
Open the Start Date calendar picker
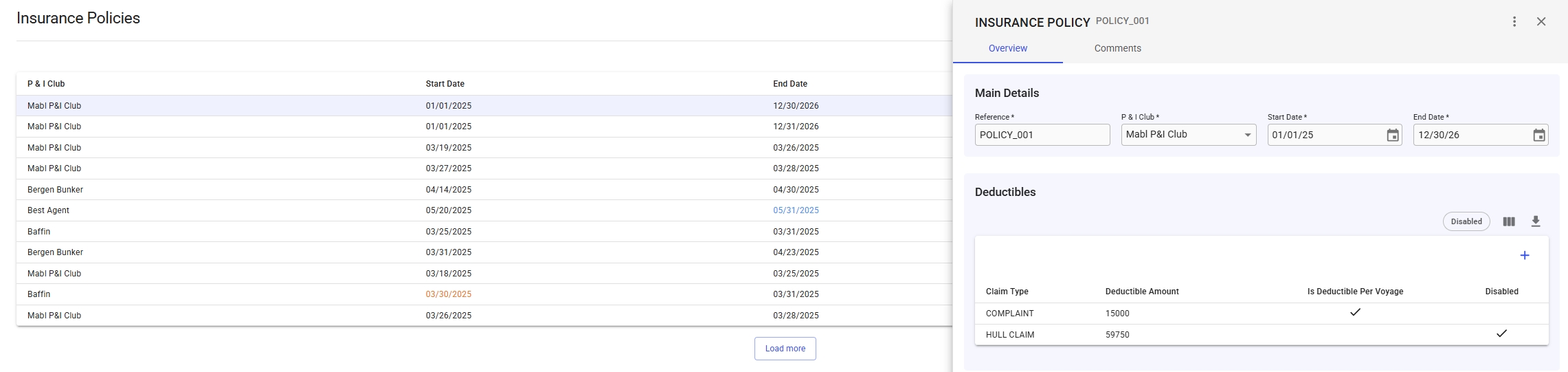pyautogui.click(x=1392, y=135)
